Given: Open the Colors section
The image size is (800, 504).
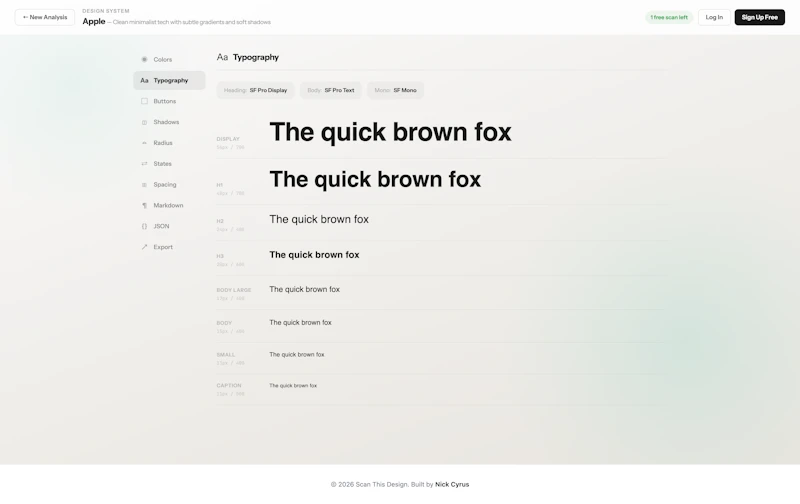Looking at the screenshot, I should [x=169, y=60].
